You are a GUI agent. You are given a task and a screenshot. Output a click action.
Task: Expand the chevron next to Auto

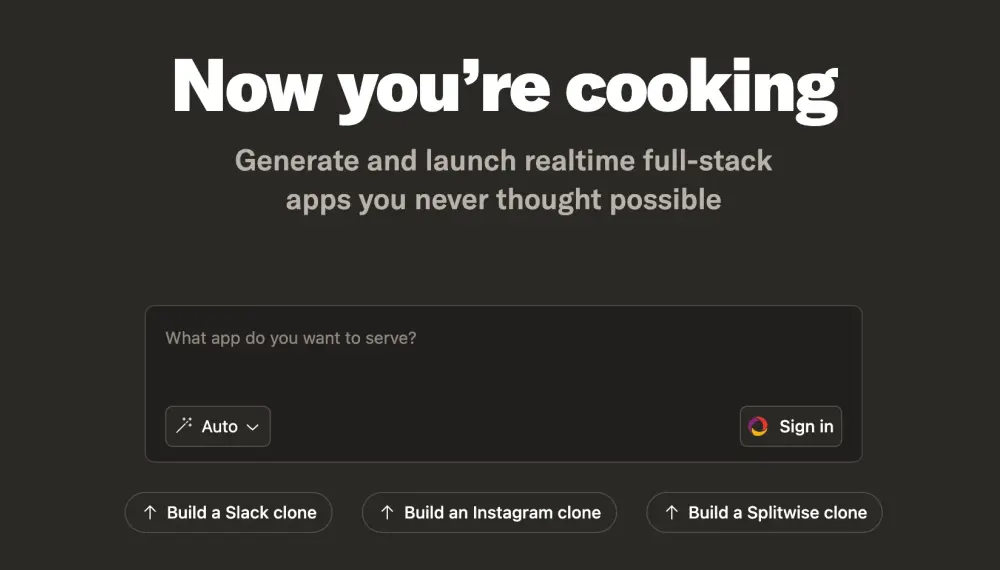click(x=253, y=427)
